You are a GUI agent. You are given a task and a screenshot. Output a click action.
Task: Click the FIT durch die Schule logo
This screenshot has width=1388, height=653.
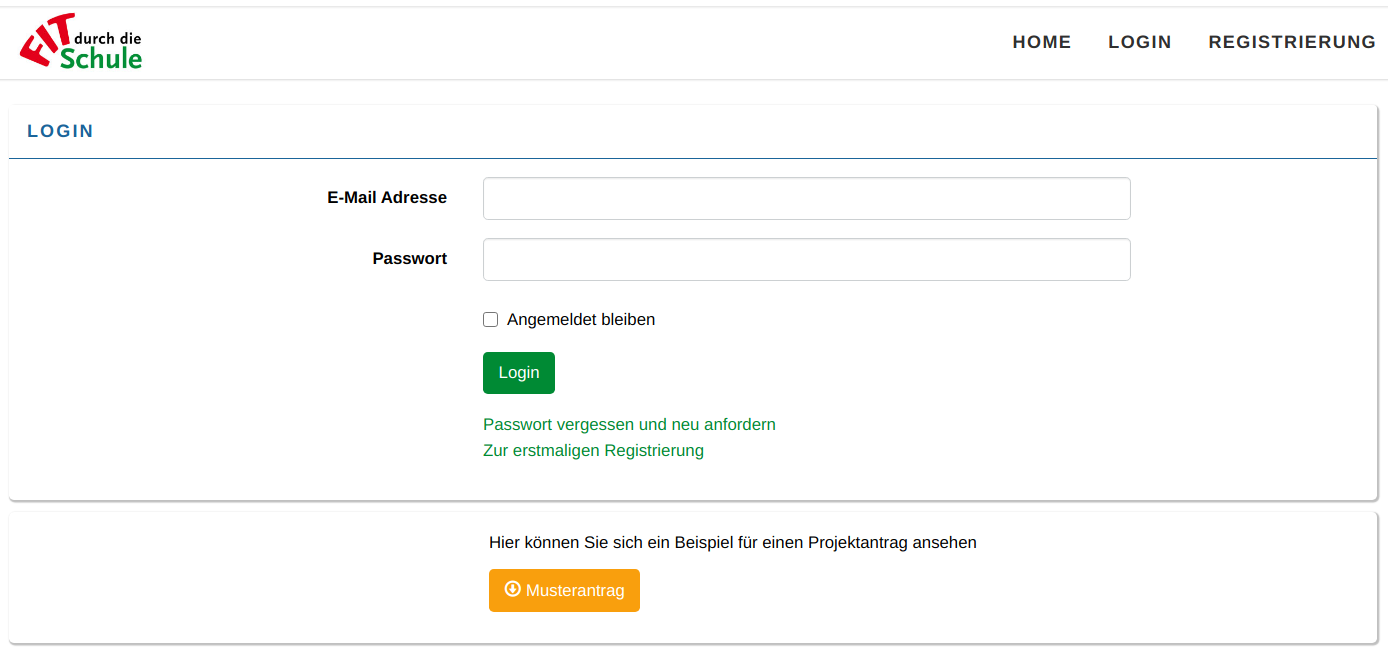point(81,47)
